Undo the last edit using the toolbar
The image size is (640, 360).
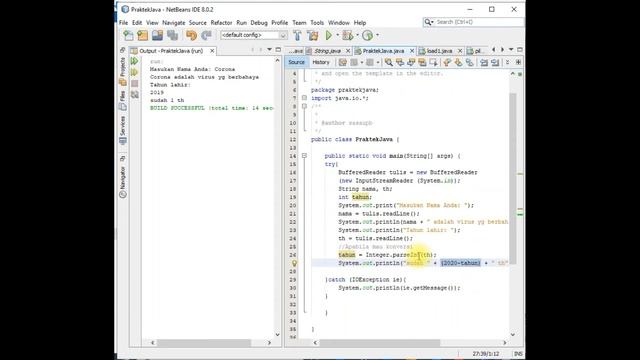191,36
